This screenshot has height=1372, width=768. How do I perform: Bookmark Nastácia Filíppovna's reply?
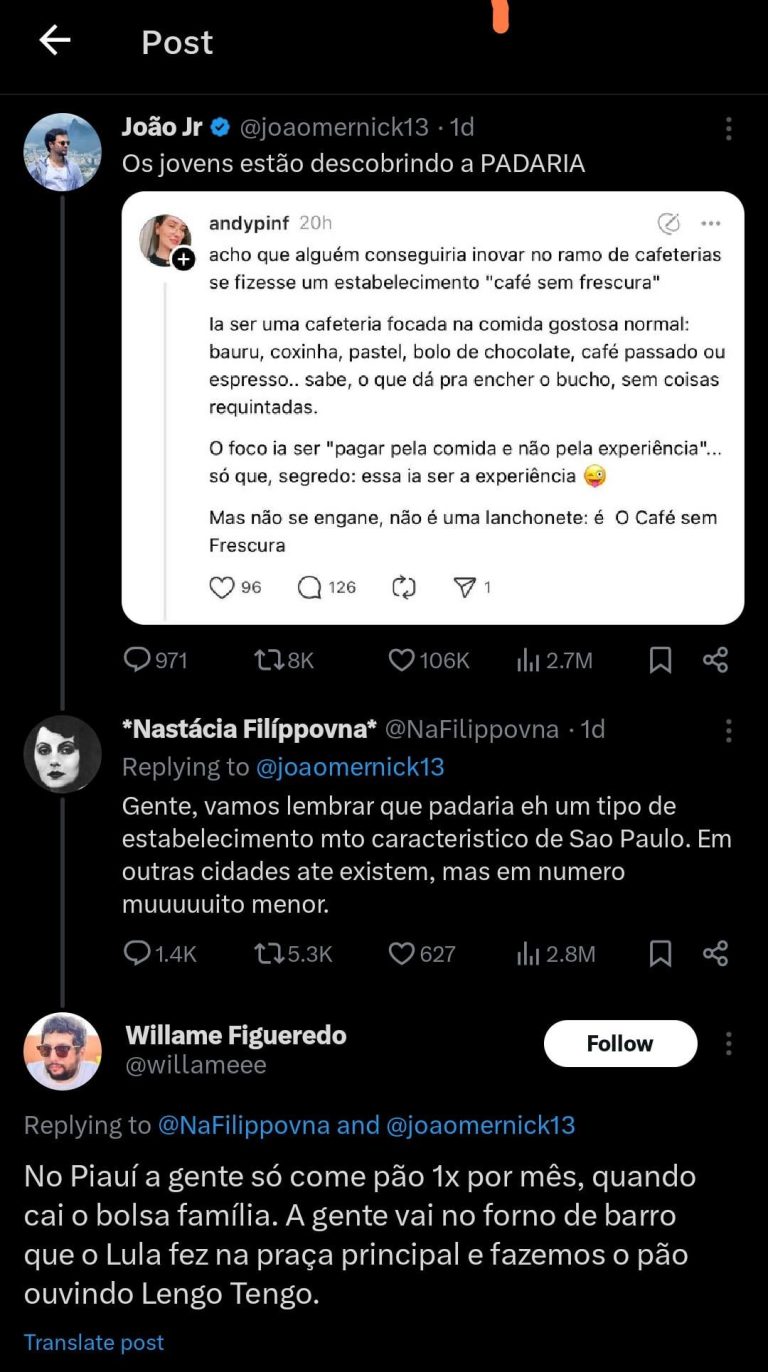[x=661, y=954]
